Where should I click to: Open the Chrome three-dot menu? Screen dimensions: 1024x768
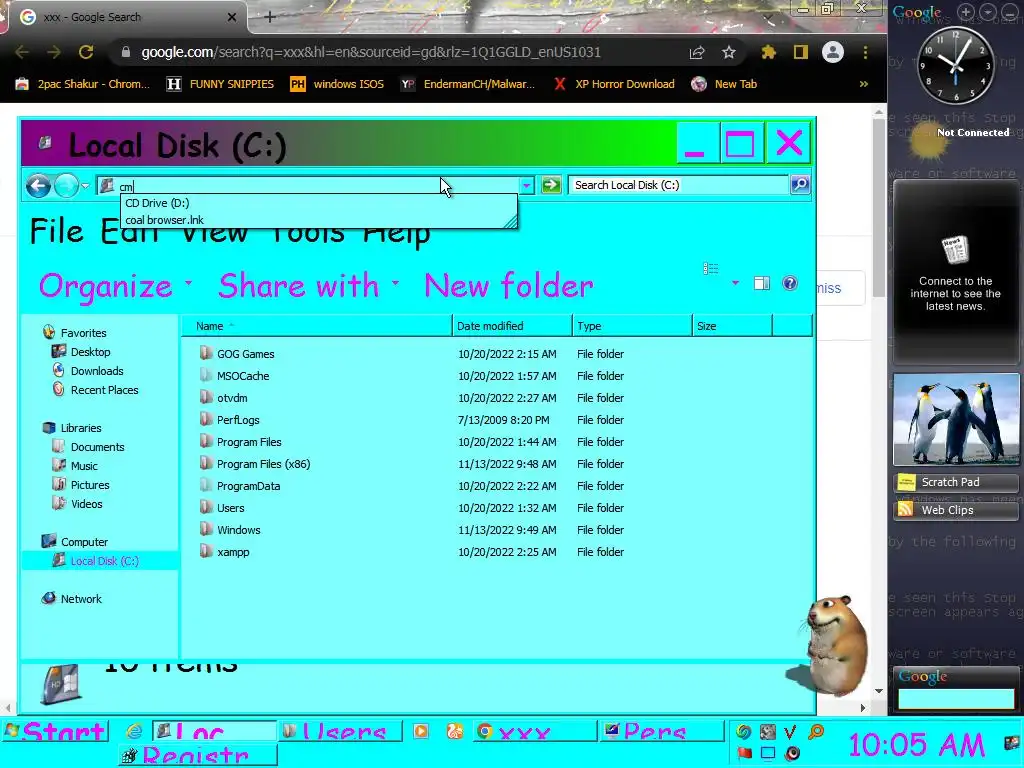865,52
